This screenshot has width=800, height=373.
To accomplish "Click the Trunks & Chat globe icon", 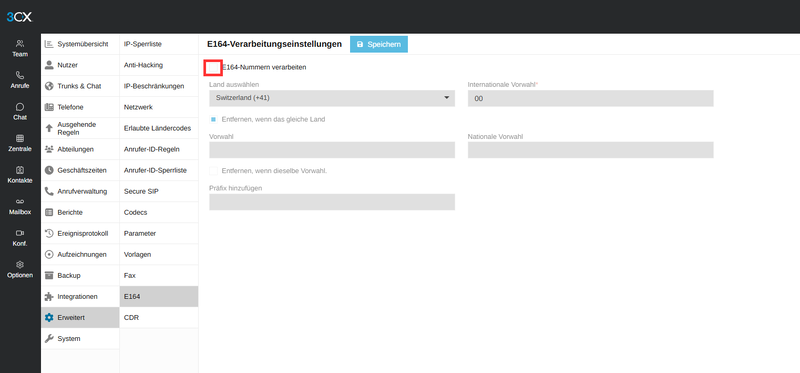I will [x=49, y=86].
